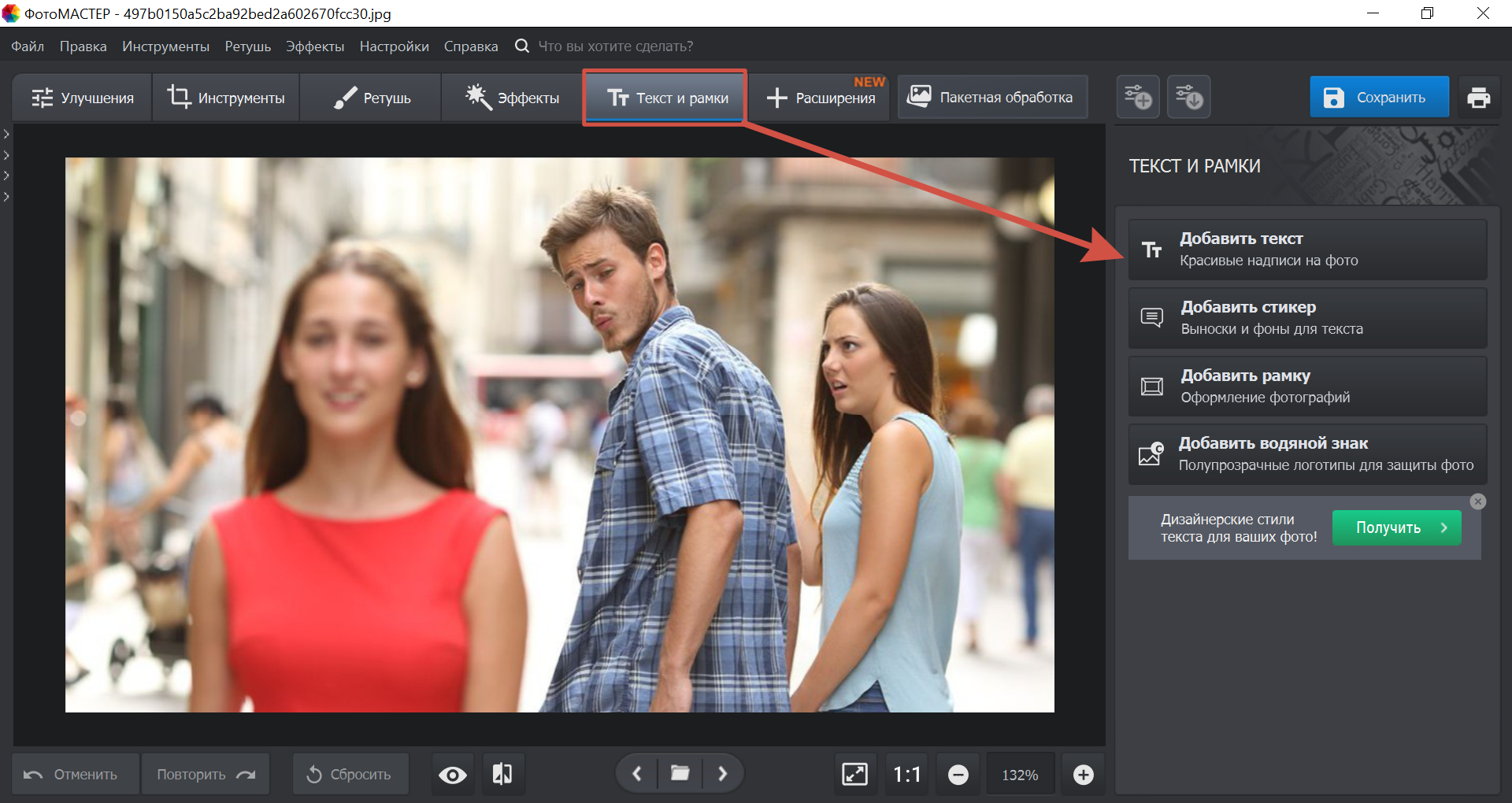Click the zoom out minus icon
This screenshot has width=1512, height=803.
[958, 775]
